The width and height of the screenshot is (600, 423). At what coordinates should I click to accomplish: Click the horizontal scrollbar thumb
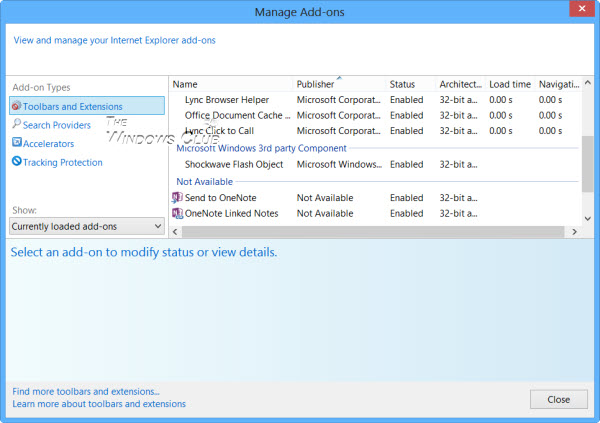click(373, 232)
